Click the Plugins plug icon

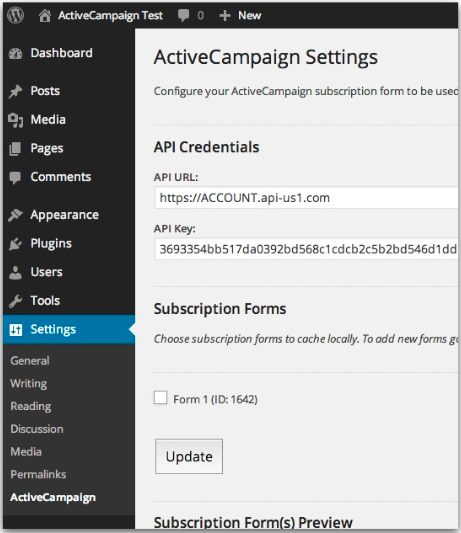pyautogui.click(x=15, y=244)
